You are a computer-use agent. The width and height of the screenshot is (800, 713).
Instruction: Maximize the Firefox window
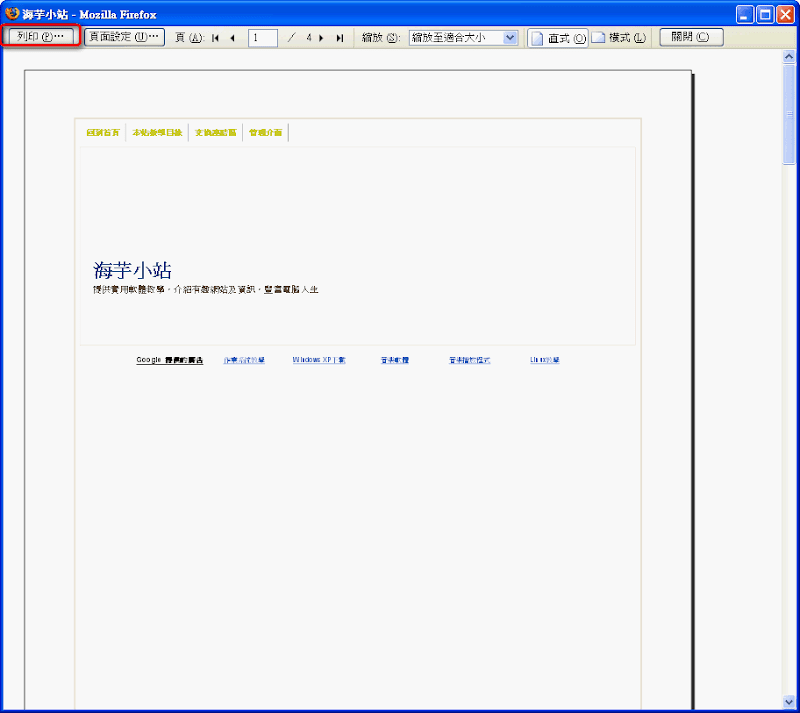pyautogui.click(x=765, y=14)
